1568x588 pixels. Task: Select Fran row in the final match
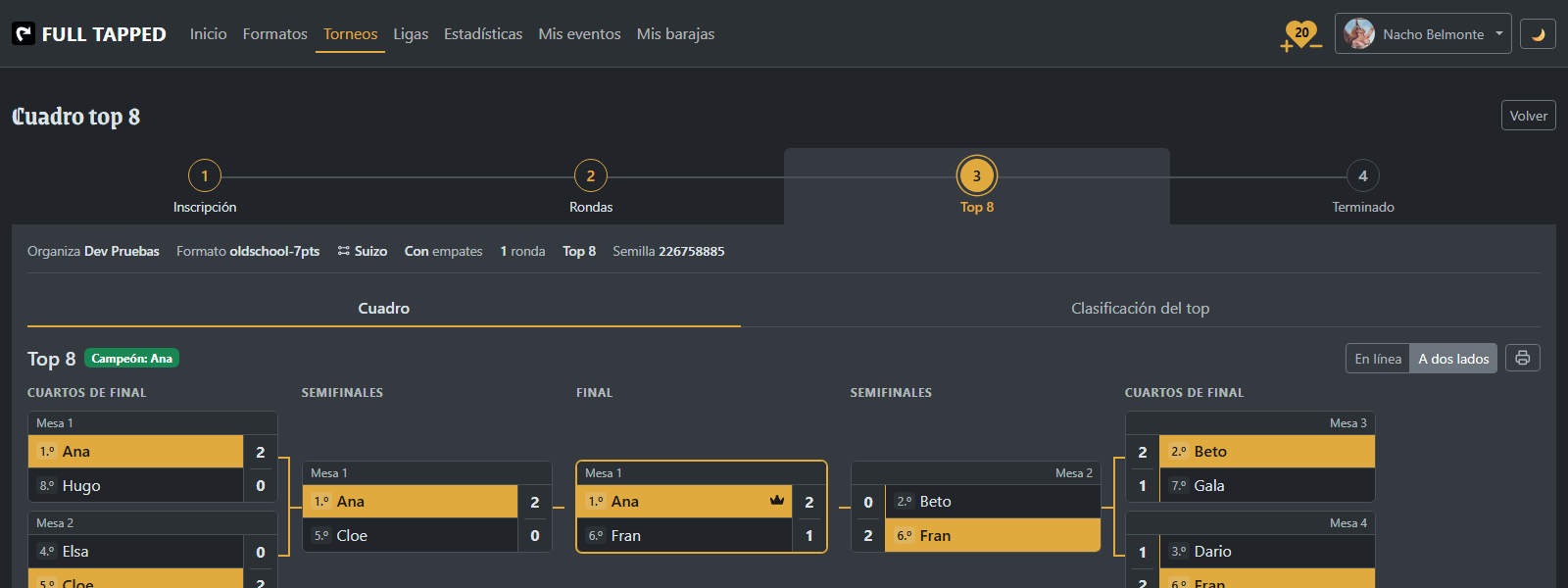702,535
